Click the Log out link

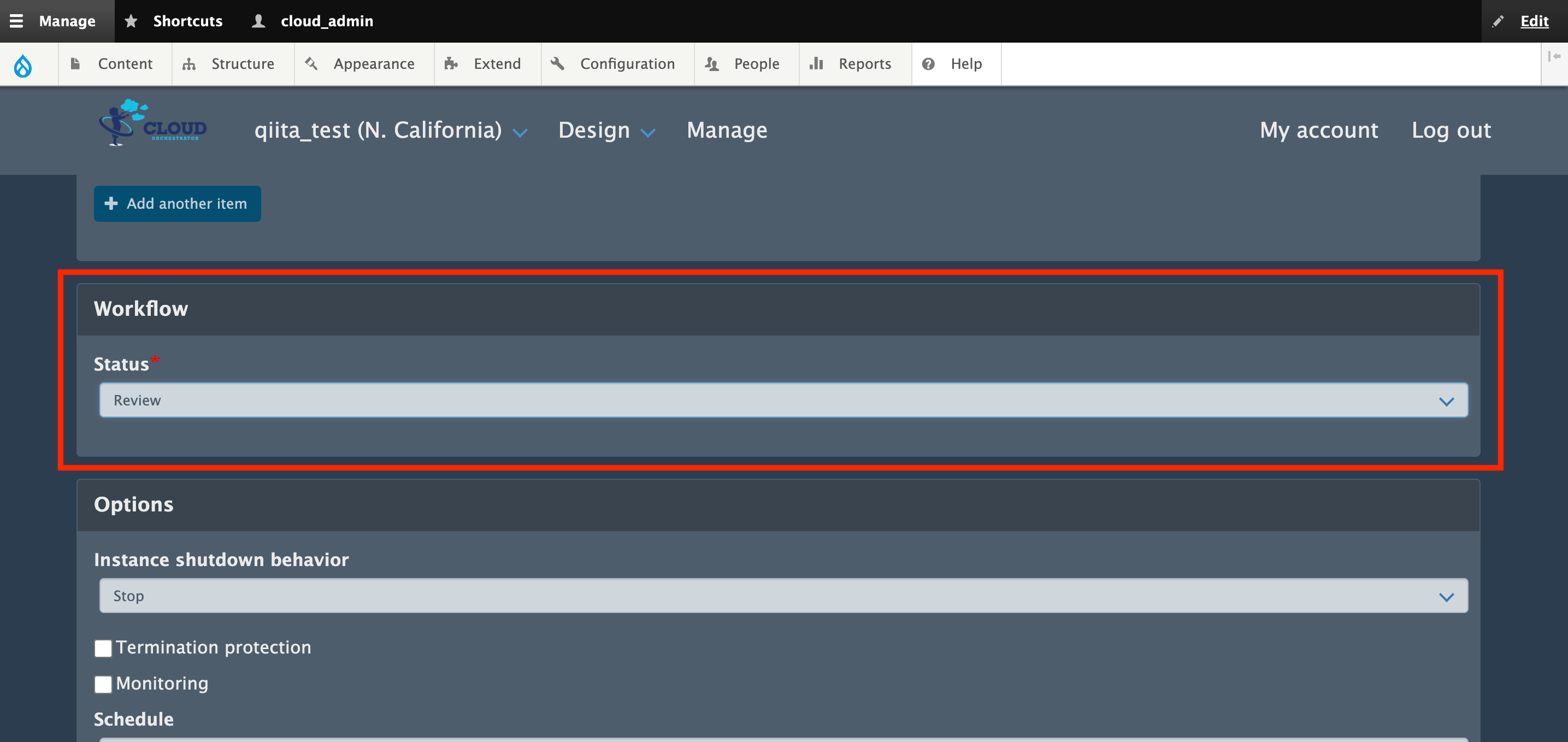click(x=1451, y=130)
